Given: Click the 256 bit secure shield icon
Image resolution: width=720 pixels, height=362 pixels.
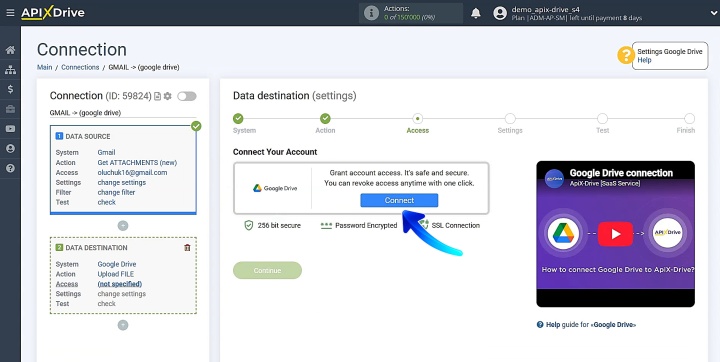Looking at the screenshot, I should [248, 226].
